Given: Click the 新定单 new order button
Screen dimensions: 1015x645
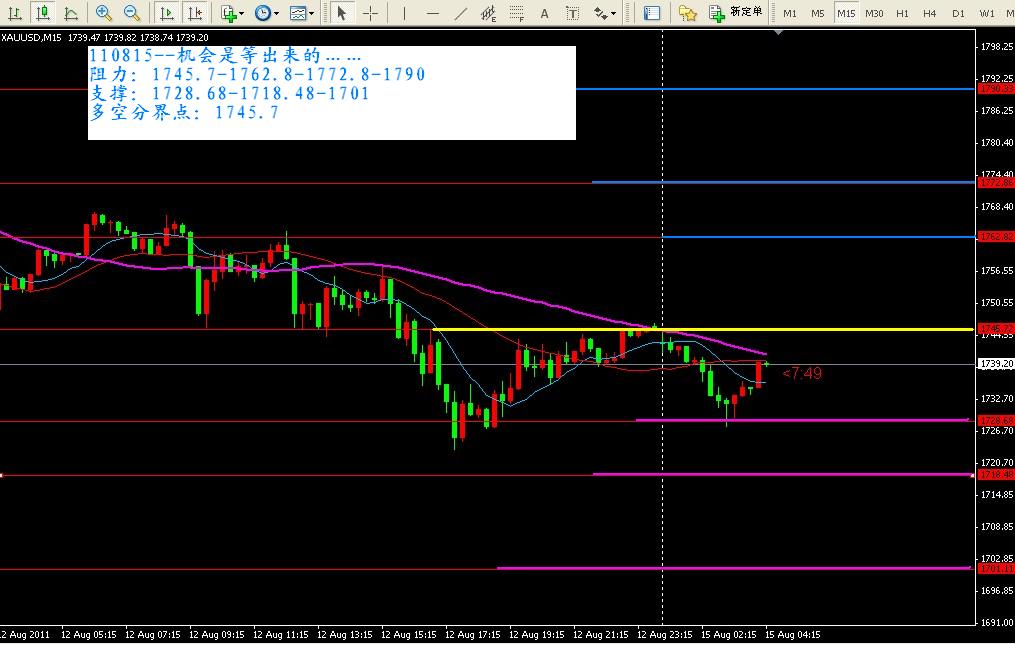Looking at the screenshot, I should (737, 13).
